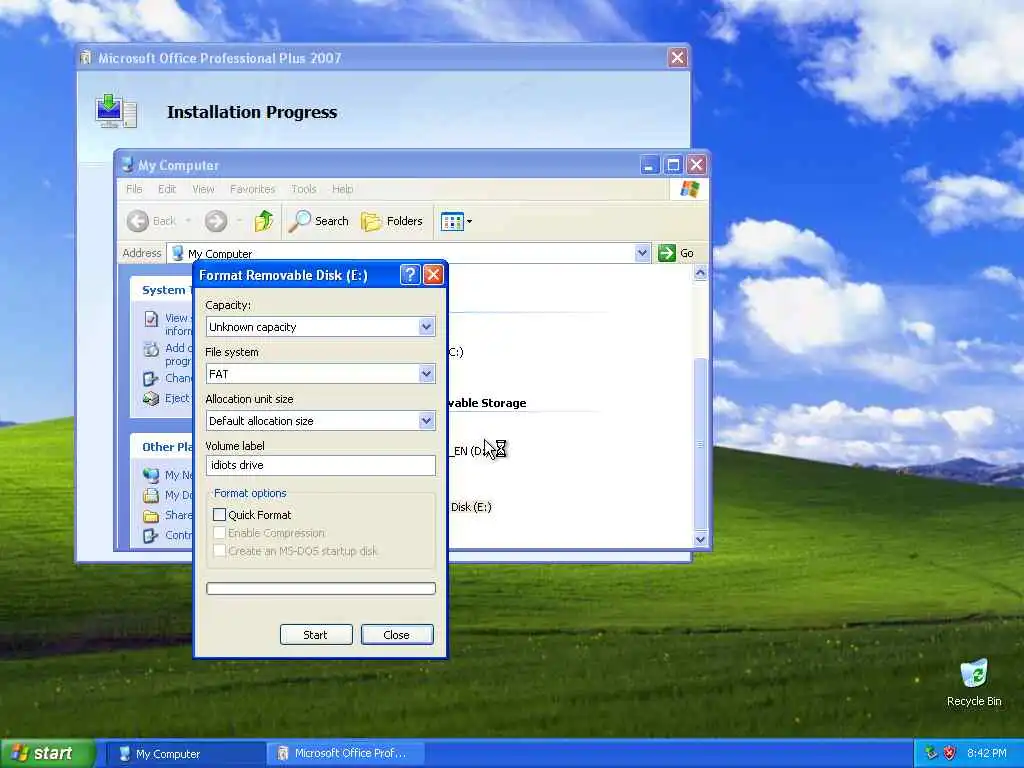Expand the File system dropdown showing FAT
This screenshot has height=768, width=1024.
click(x=426, y=374)
